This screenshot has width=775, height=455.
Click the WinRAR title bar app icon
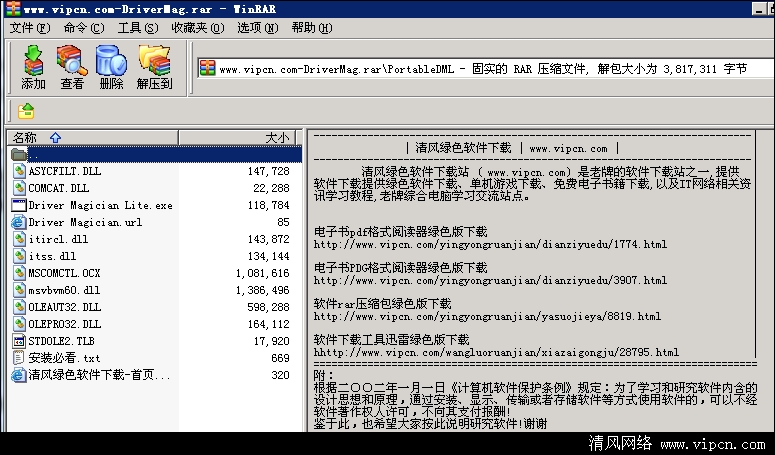coord(13,8)
